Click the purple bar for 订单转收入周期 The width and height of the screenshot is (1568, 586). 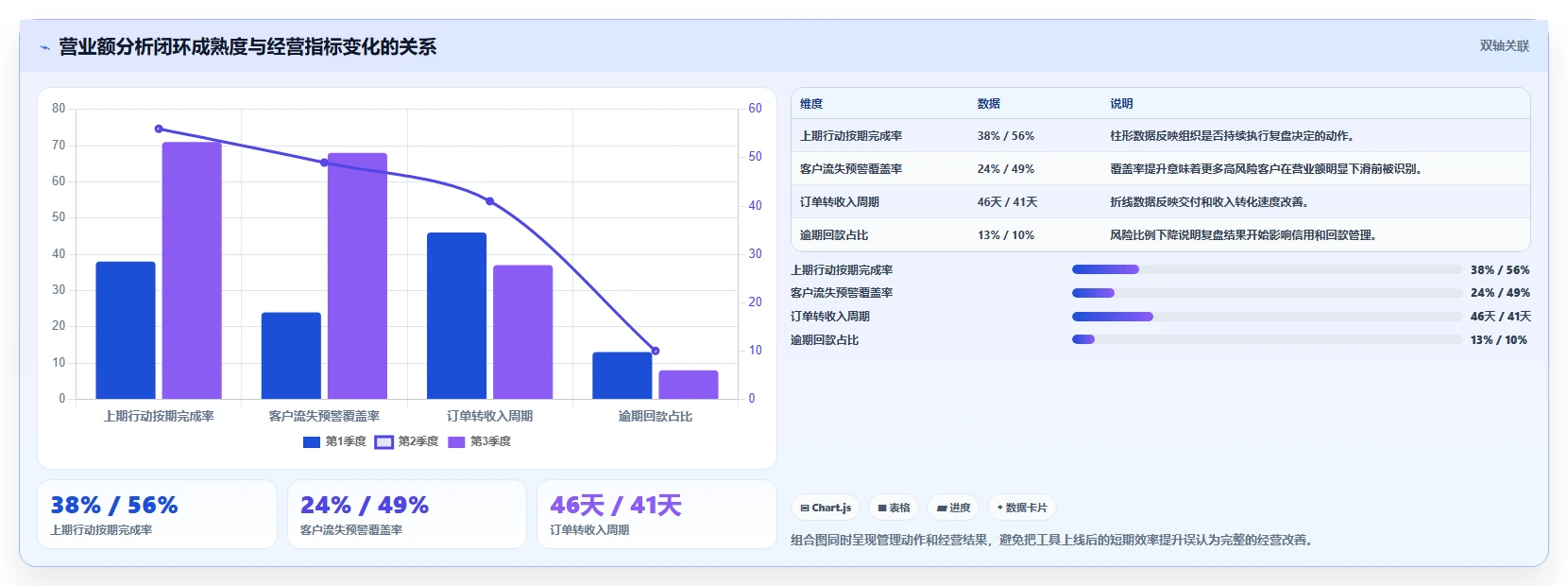click(522, 332)
